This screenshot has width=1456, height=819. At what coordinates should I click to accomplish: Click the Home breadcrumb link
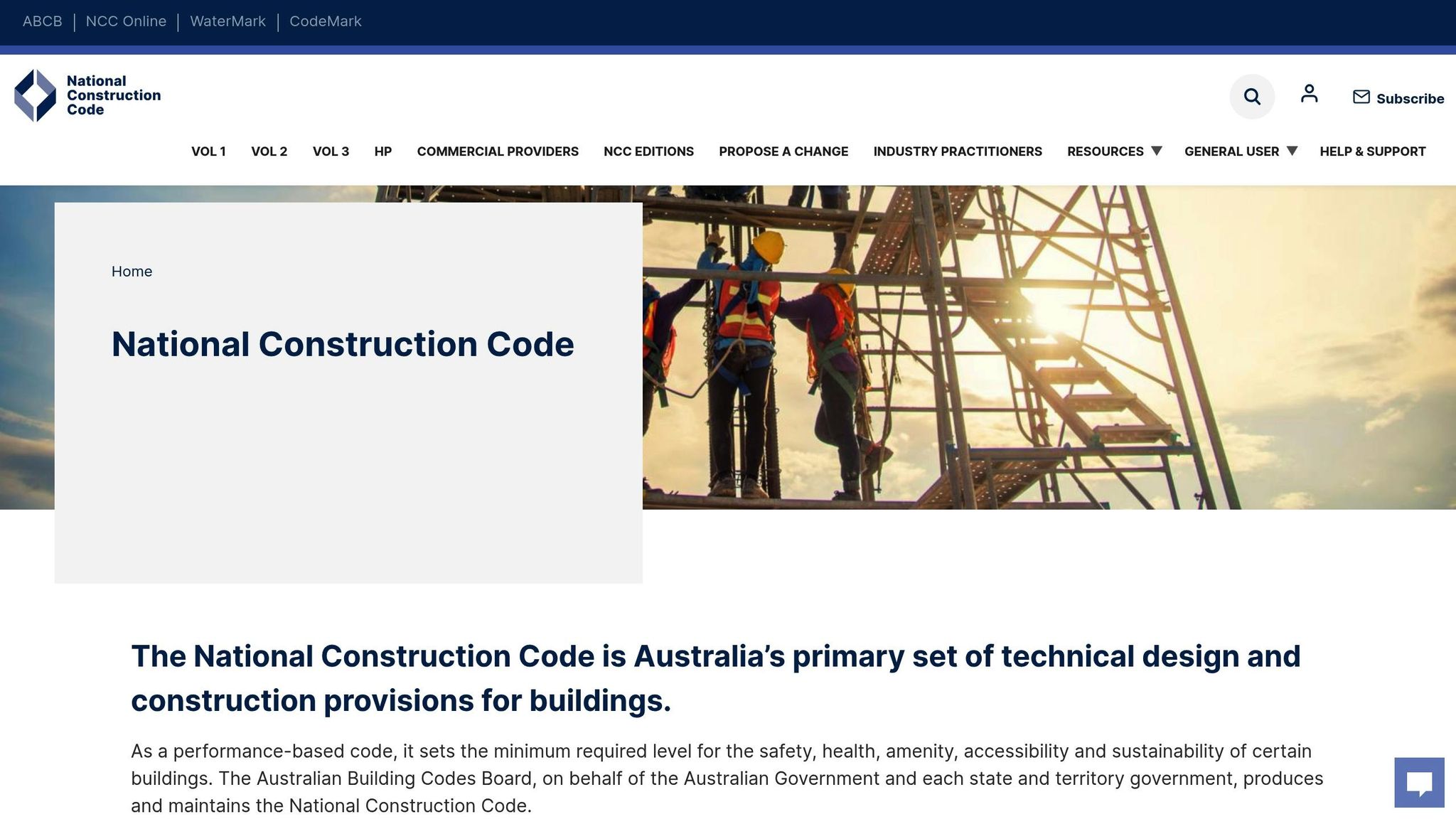coord(132,272)
